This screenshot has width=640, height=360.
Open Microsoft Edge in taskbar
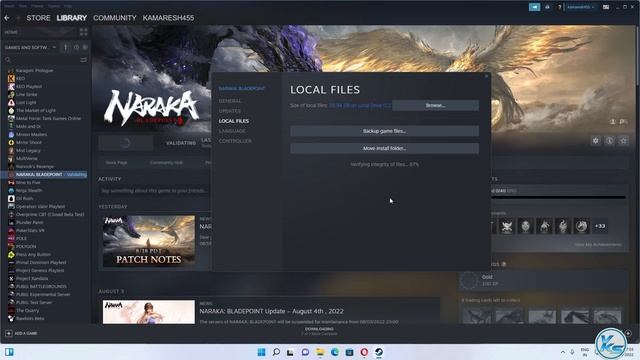point(335,352)
